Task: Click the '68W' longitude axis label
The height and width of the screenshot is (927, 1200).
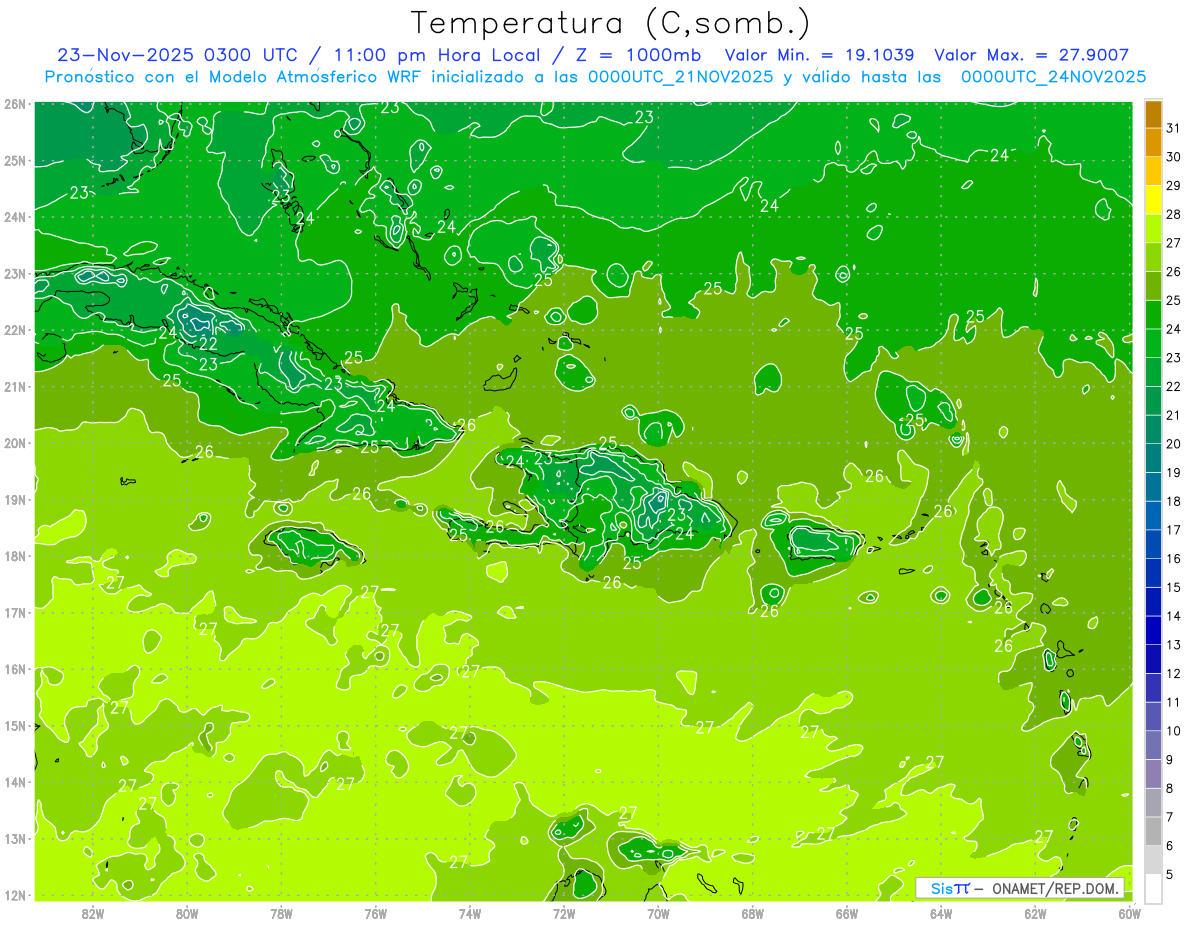Action: pos(752,913)
